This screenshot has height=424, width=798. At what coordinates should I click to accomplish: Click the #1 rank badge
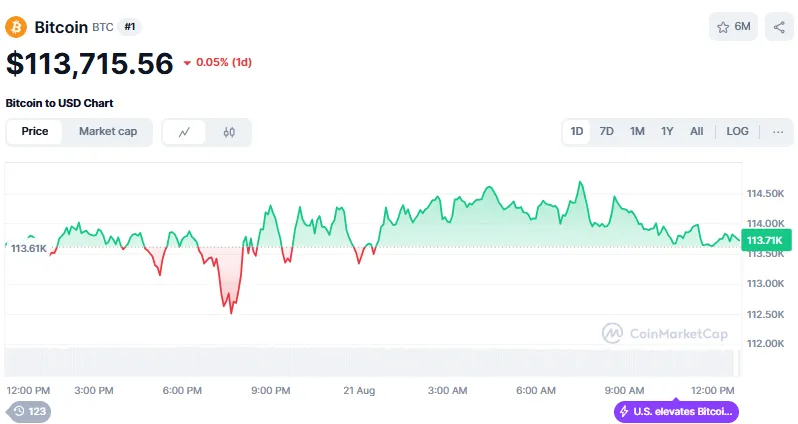tap(130, 27)
